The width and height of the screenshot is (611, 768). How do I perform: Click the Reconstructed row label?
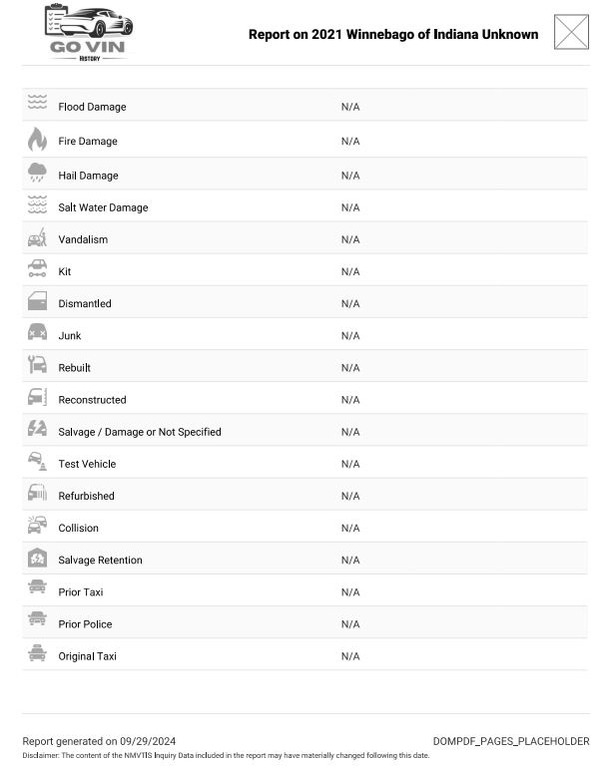coord(92,400)
